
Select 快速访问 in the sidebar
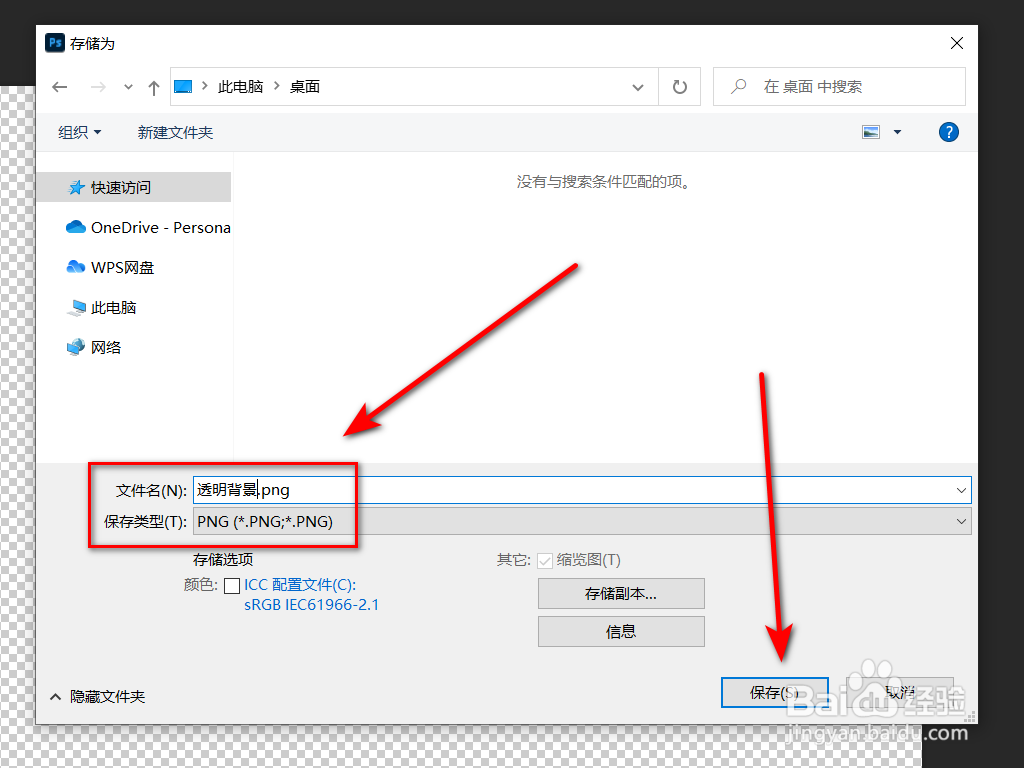(x=134, y=187)
